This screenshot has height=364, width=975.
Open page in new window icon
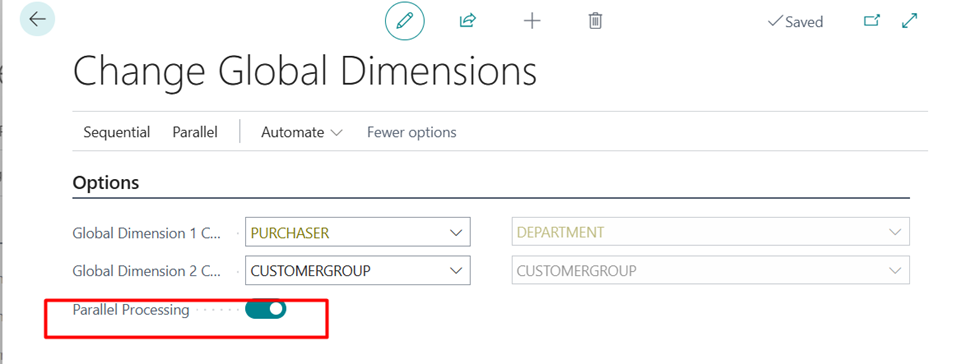click(x=872, y=21)
